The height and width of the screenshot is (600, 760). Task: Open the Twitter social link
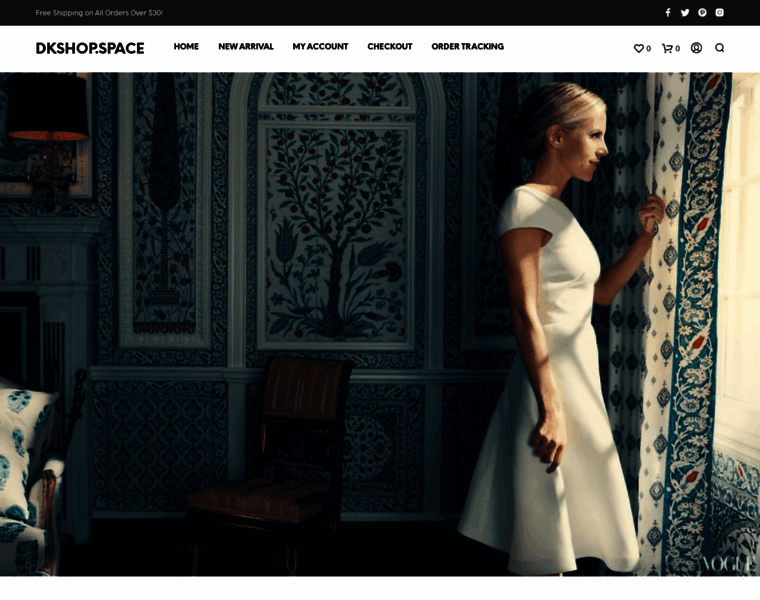tap(684, 13)
